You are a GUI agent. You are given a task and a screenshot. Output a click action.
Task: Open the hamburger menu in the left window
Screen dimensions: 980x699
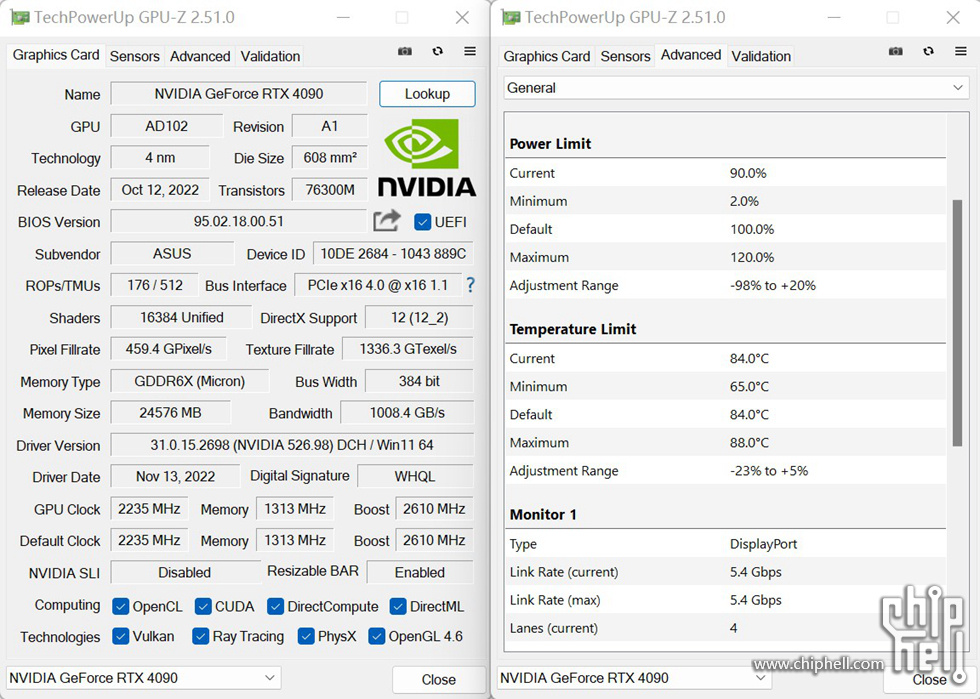(470, 51)
